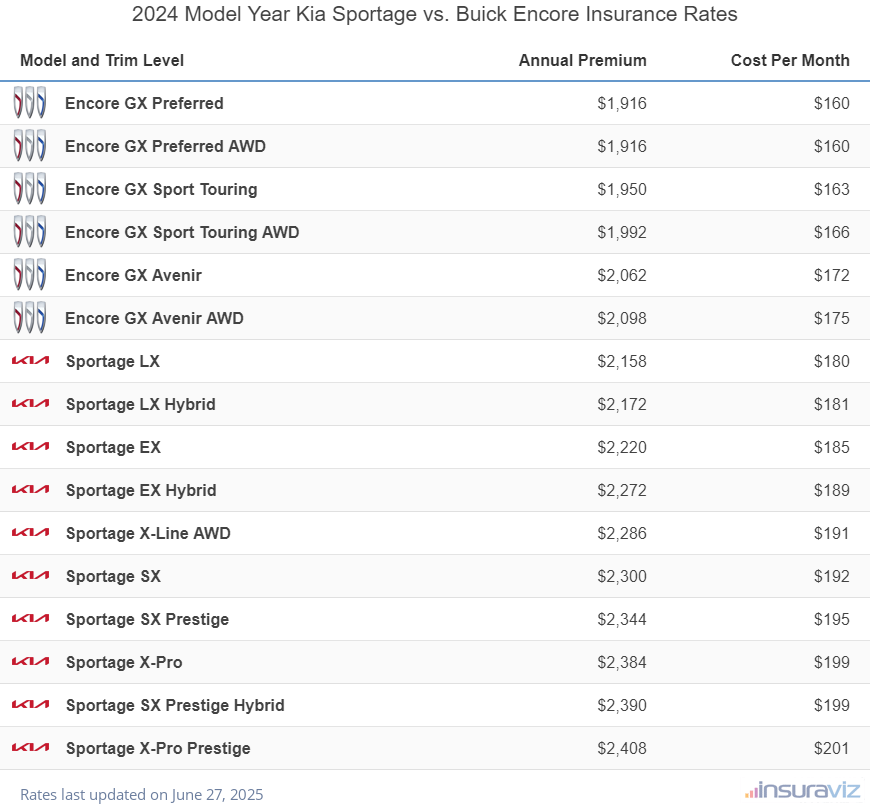Select the Sportage EX Hybrid trim name
The width and height of the screenshot is (870, 810).
[x=141, y=490]
